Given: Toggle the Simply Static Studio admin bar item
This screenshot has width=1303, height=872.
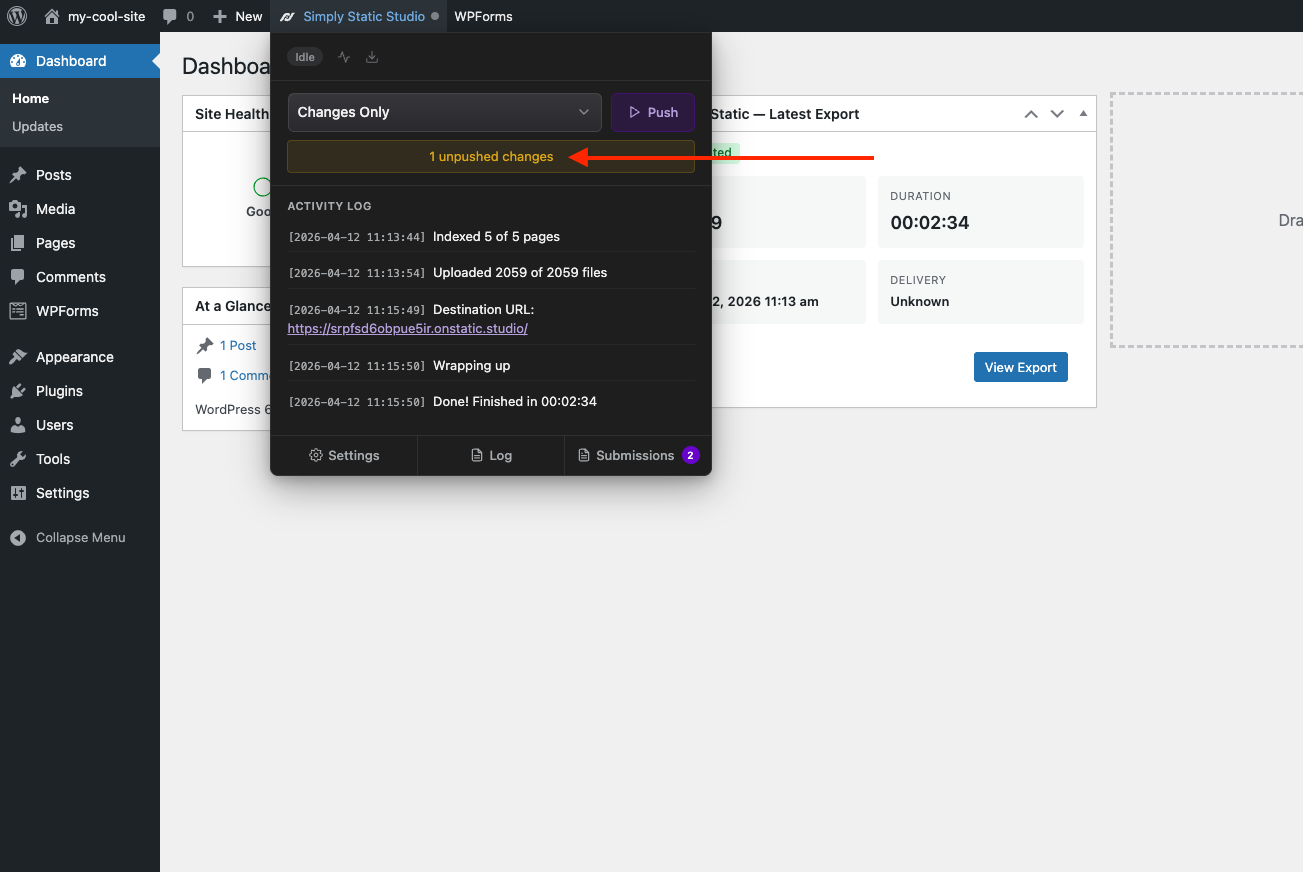Looking at the screenshot, I should point(359,16).
